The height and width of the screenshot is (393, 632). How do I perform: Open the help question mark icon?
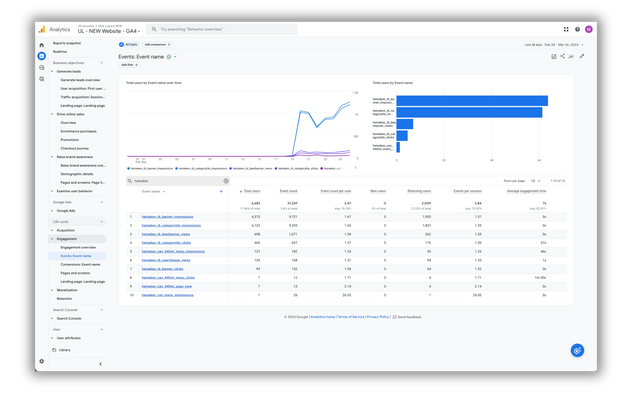point(577,29)
